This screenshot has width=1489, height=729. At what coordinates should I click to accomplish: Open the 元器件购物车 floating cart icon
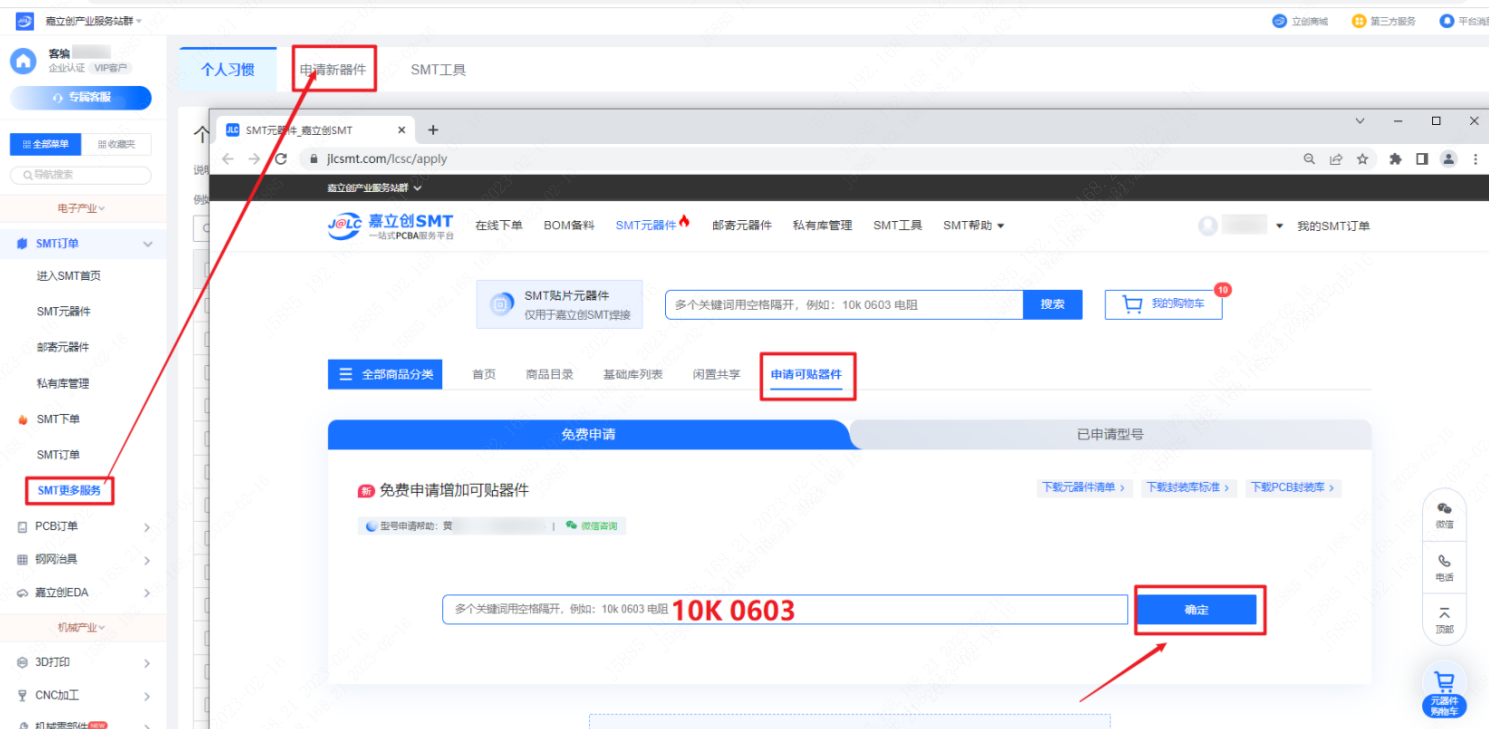tap(1444, 691)
